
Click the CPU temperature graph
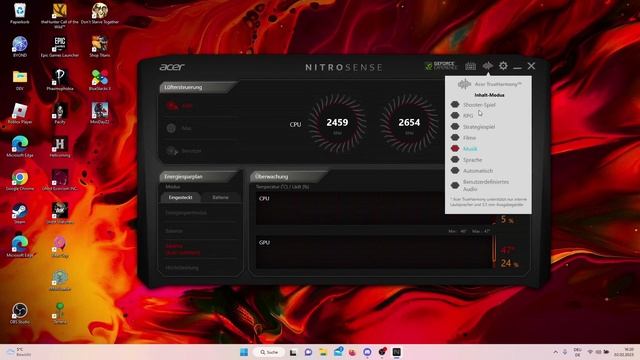coord(373,208)
